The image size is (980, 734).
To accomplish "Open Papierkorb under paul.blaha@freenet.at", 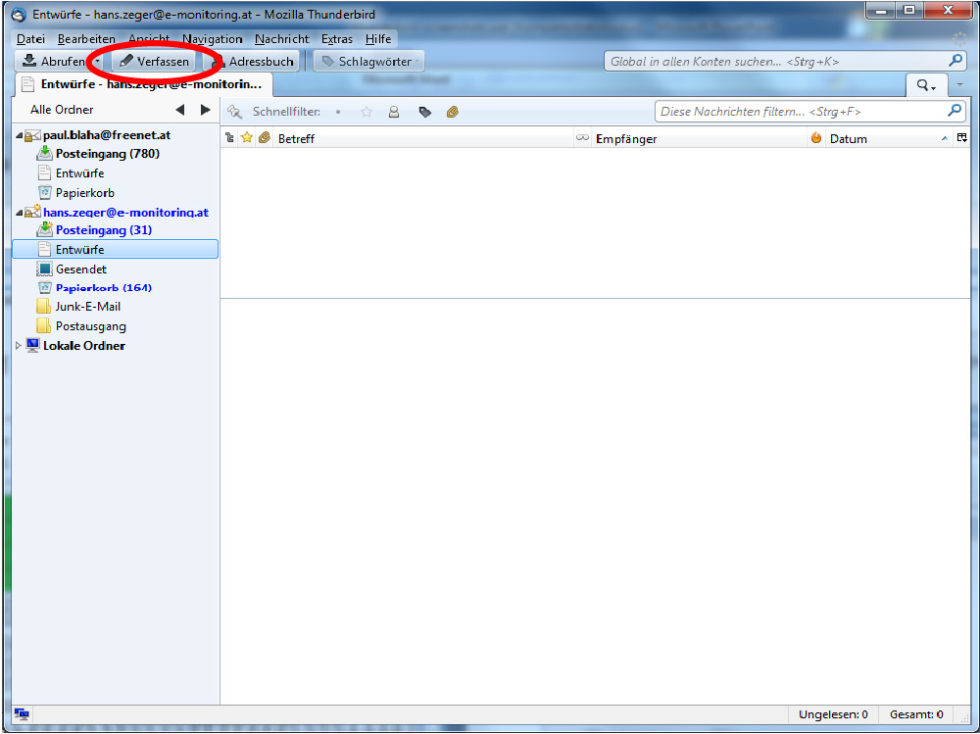I will pyautogui.click(x=85, y=193).
